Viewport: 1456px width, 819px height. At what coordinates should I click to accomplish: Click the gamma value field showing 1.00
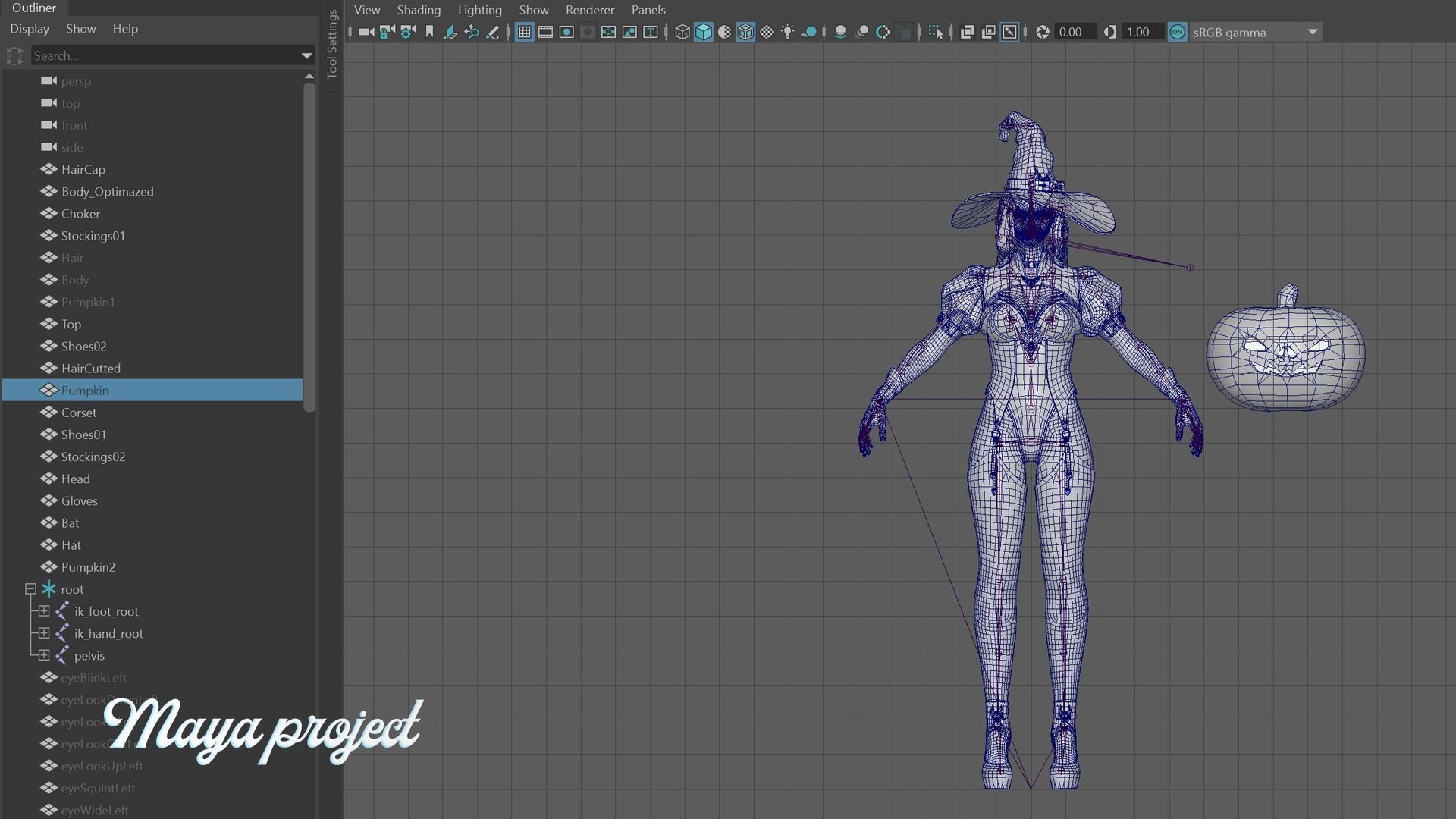(1141, 32)
